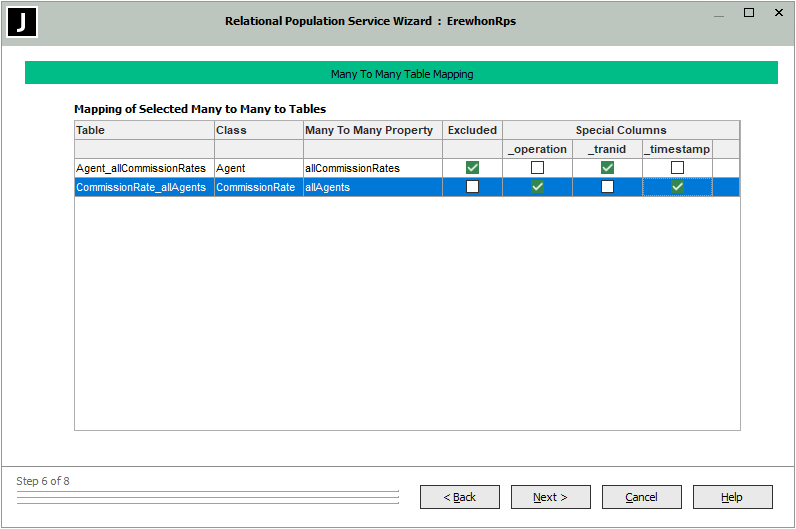Select the CommissionRate_allAgents table cell
The height and width of the screenshot is (529, 796).
point(141,187)
